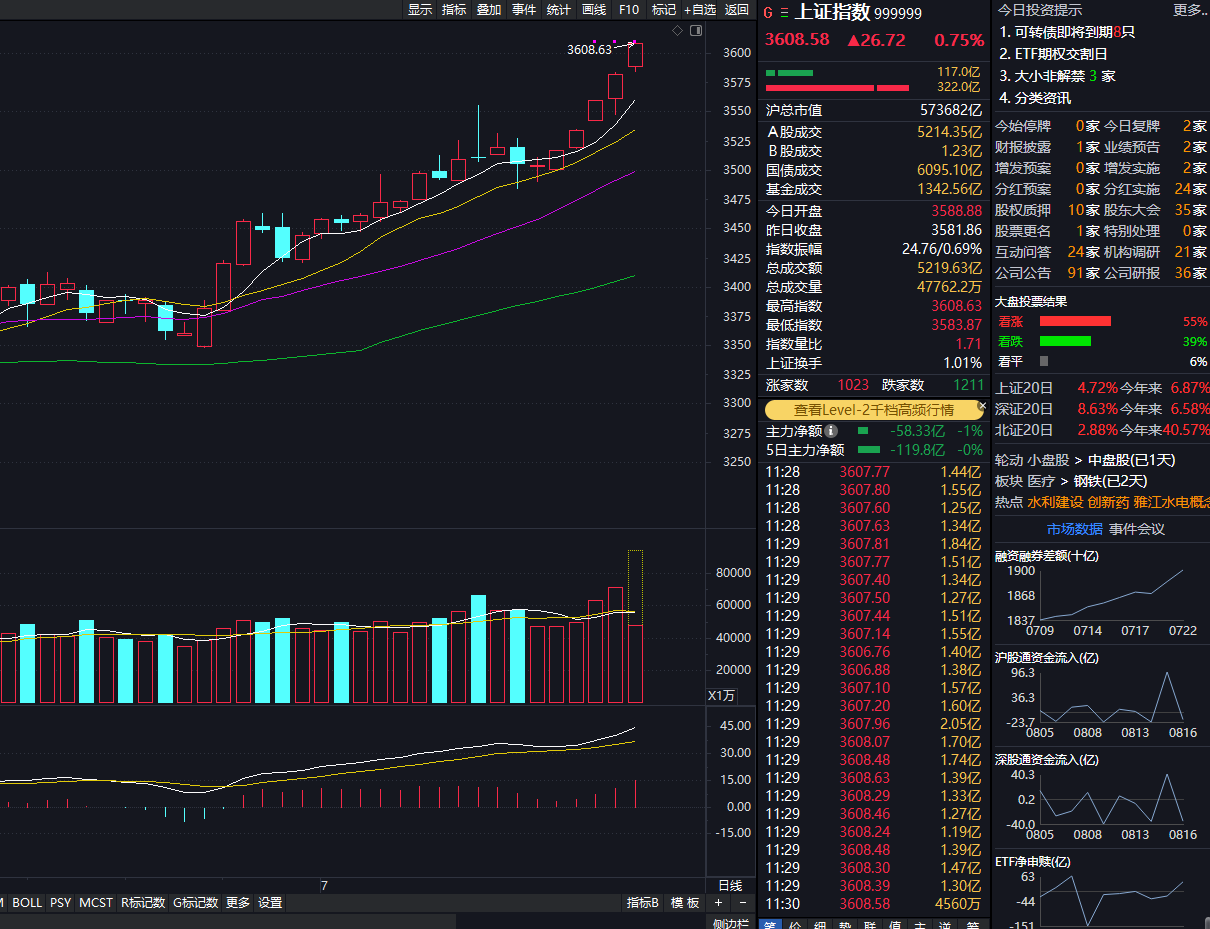Open the 日线 period selector
The image size is (1210, 929).
point(730,886)
